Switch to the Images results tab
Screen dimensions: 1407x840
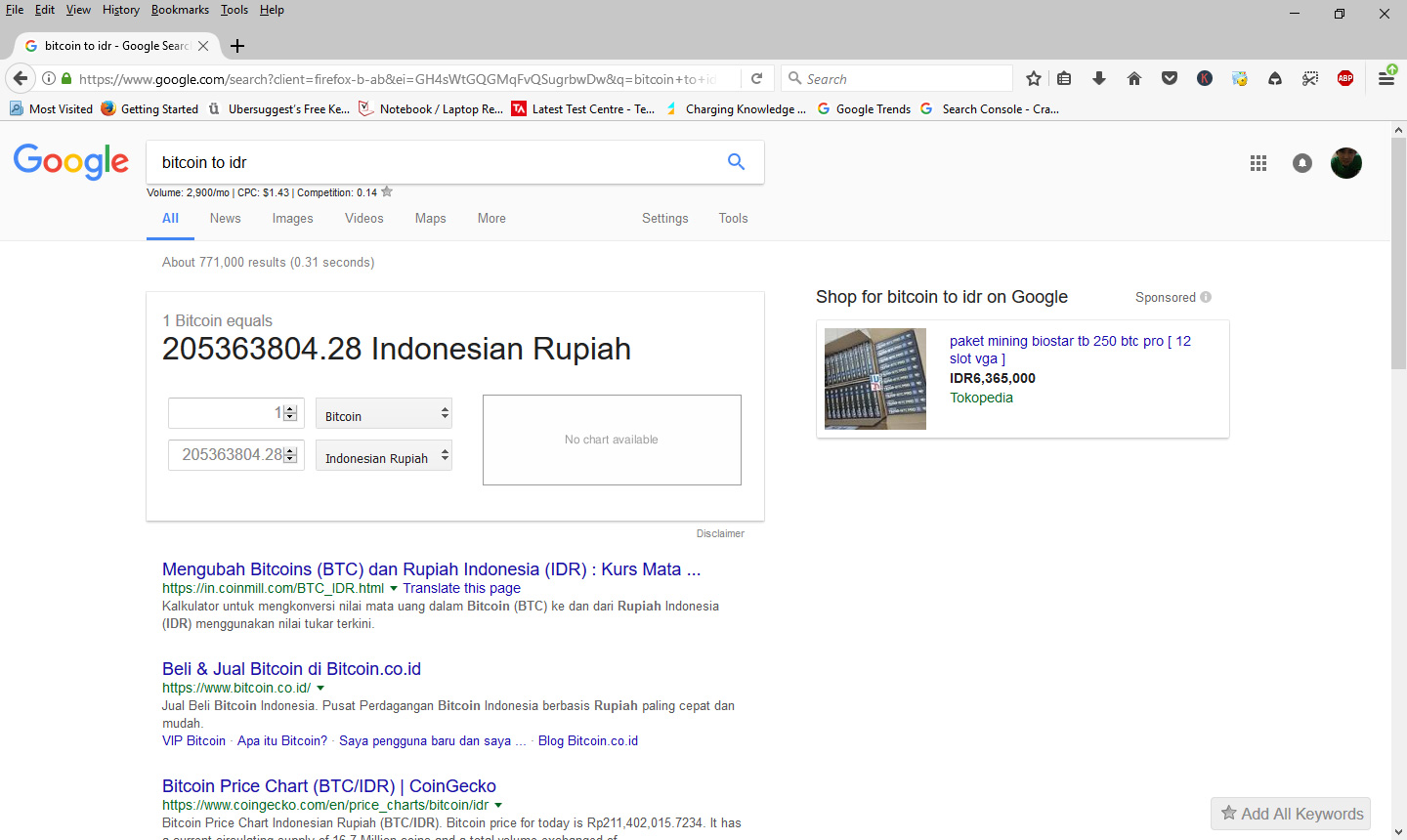[293, 218]
